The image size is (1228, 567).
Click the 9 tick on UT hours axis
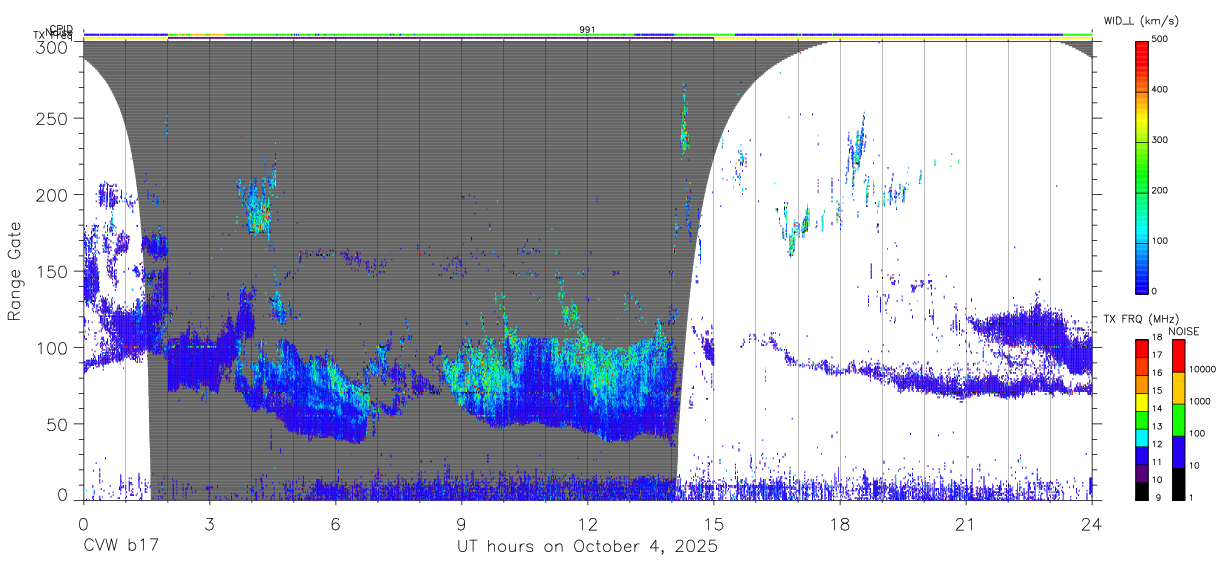[x=461, y=524]
